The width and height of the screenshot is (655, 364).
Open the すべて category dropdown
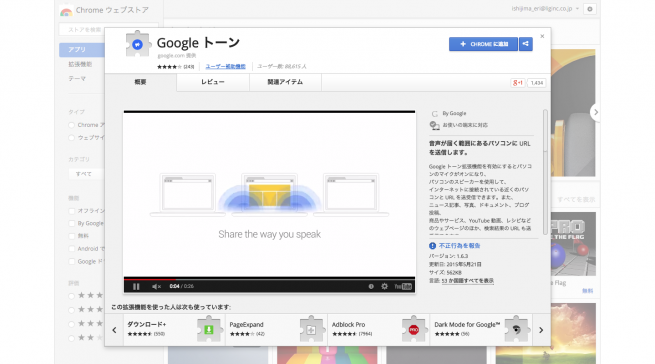coord(86,174)
